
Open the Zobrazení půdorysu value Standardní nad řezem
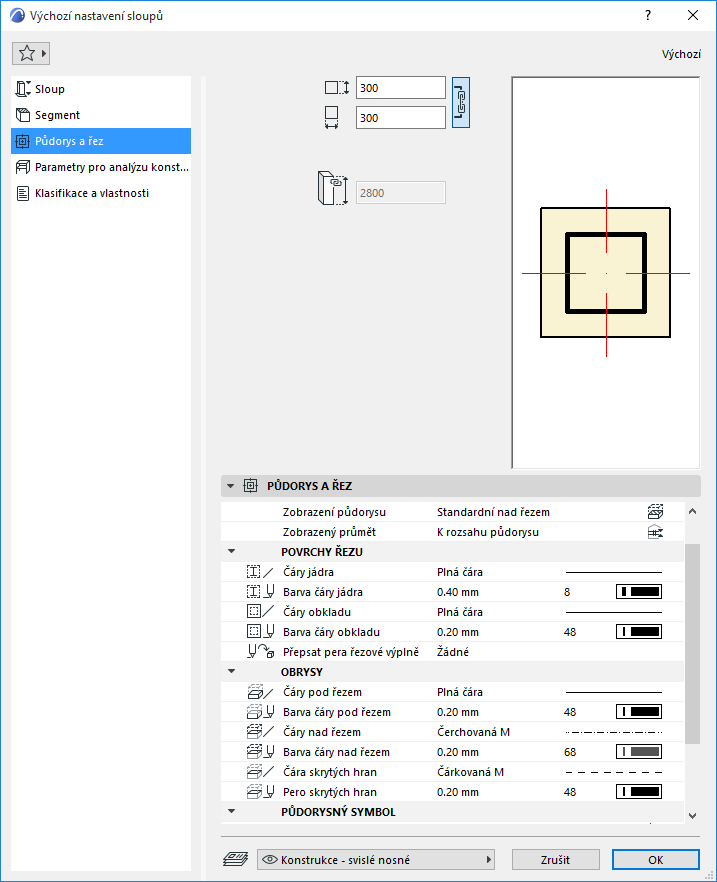click(493, 512)
